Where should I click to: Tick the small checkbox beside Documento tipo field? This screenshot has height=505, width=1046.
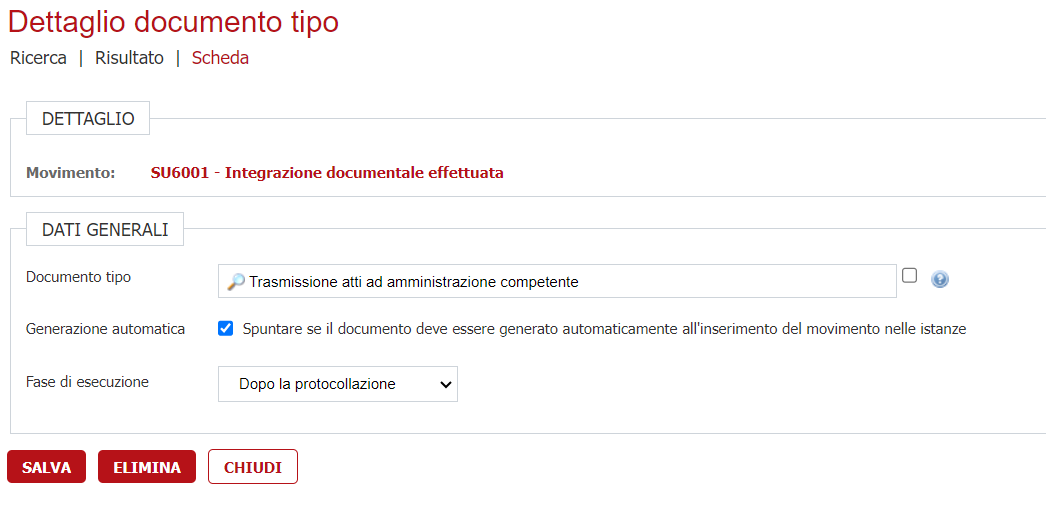point(909,276)
